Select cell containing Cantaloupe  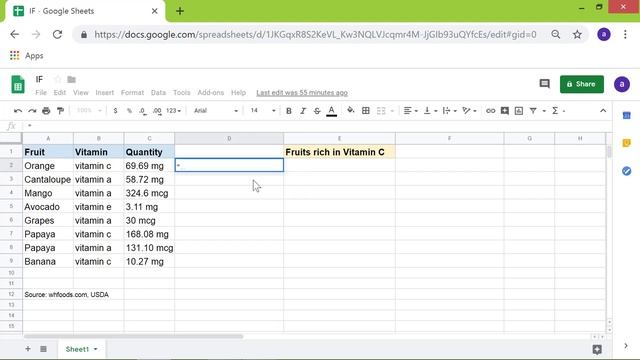click(x=48, y=180)
